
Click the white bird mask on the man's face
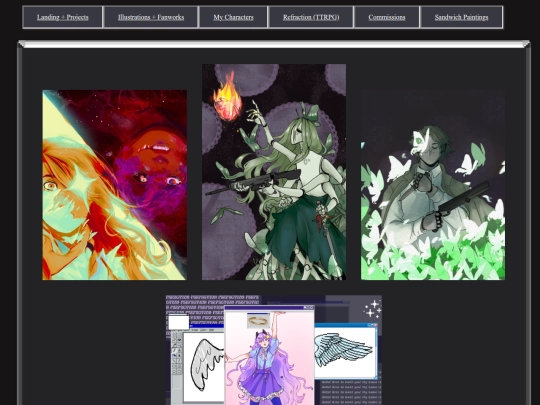tap(420, 141)
